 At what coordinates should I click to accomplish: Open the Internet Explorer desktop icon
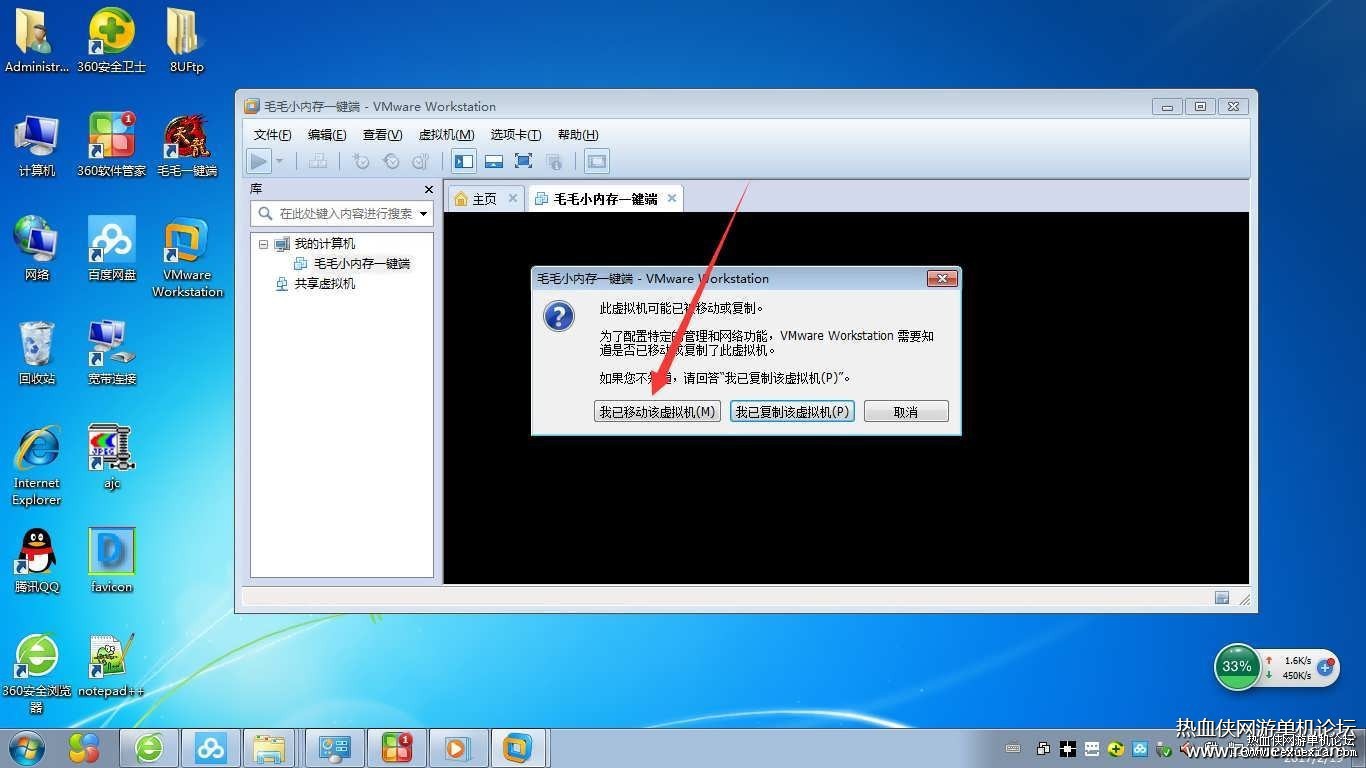(37, 465)
